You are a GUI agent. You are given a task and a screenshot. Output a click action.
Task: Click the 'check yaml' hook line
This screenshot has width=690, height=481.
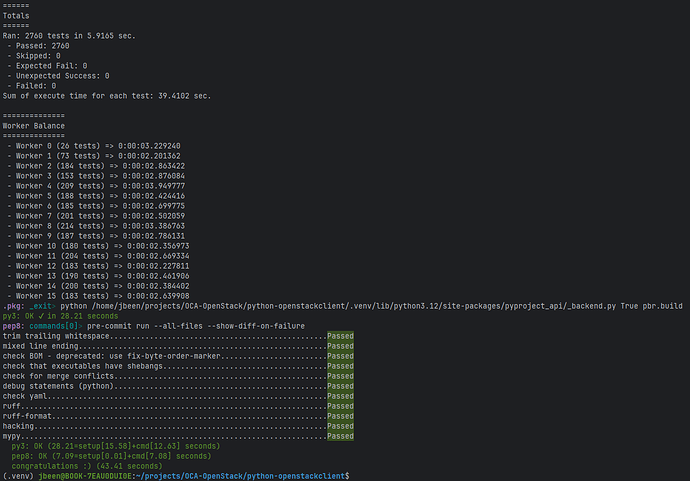coord(22,397)
